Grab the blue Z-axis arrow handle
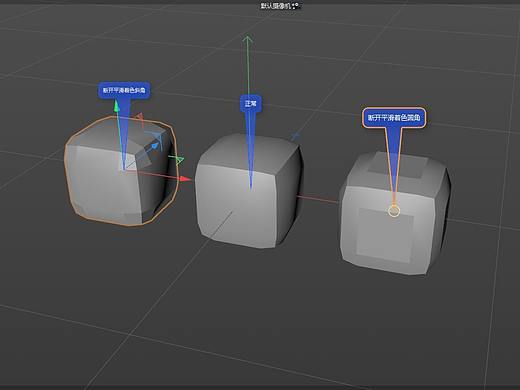The width and height of the screenshot is (520, 390). click(x=154, y=146)
